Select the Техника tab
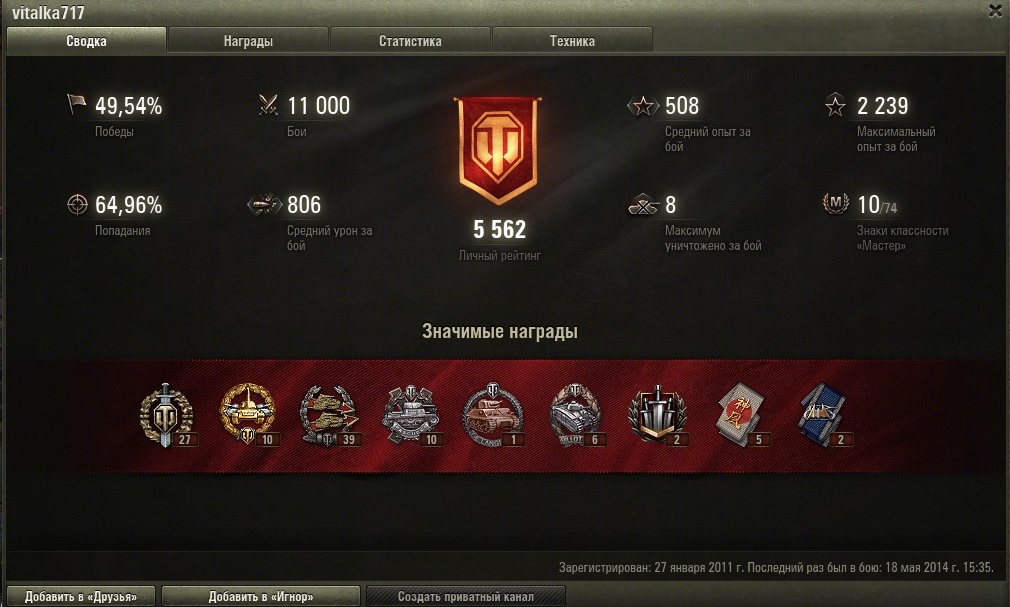Image resolution: width=1010 pixels, height=607 pixels. [x=572, y=41]
